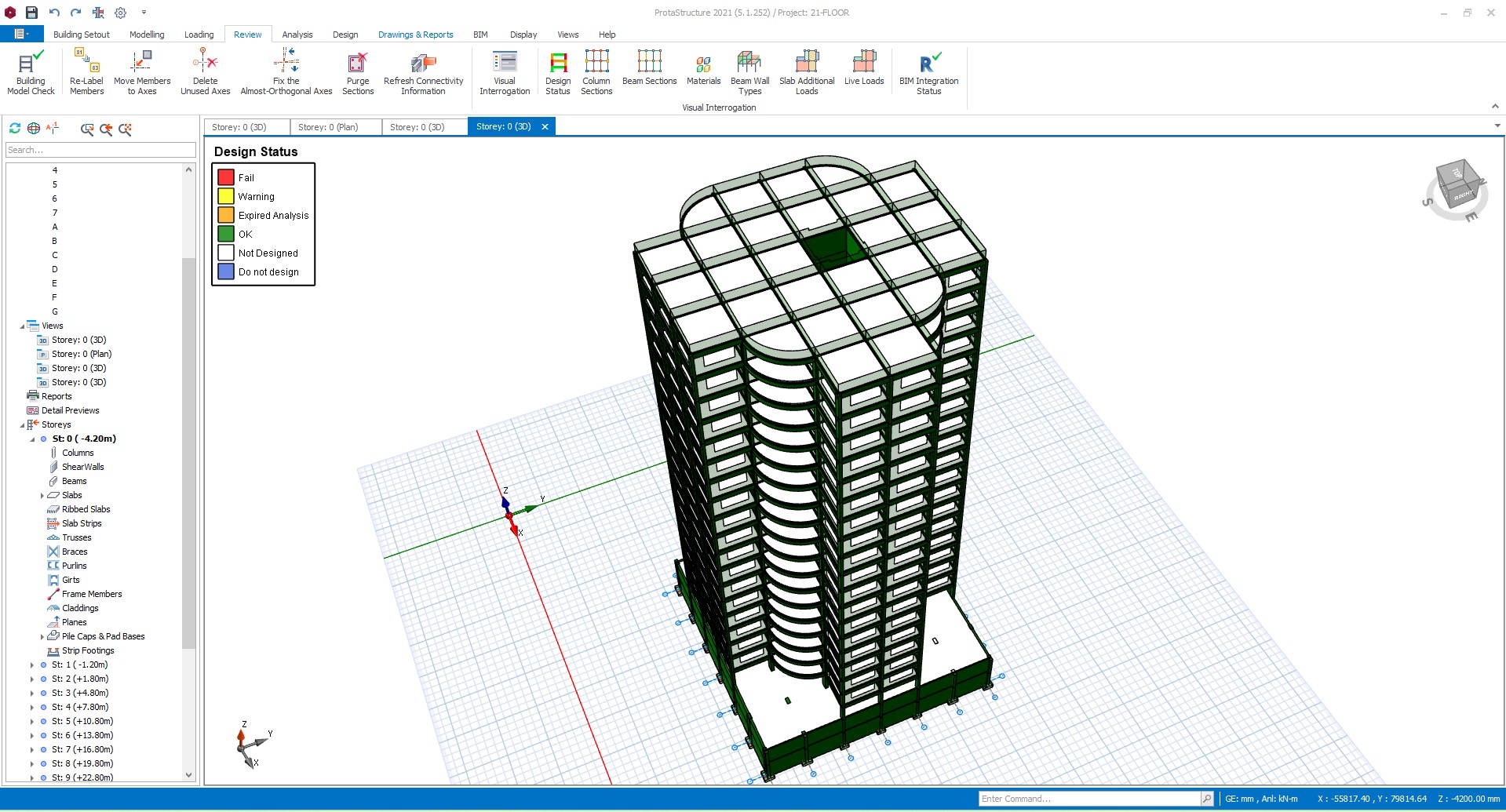
Task: Show Live Loads view
Action: click(864, 67)
